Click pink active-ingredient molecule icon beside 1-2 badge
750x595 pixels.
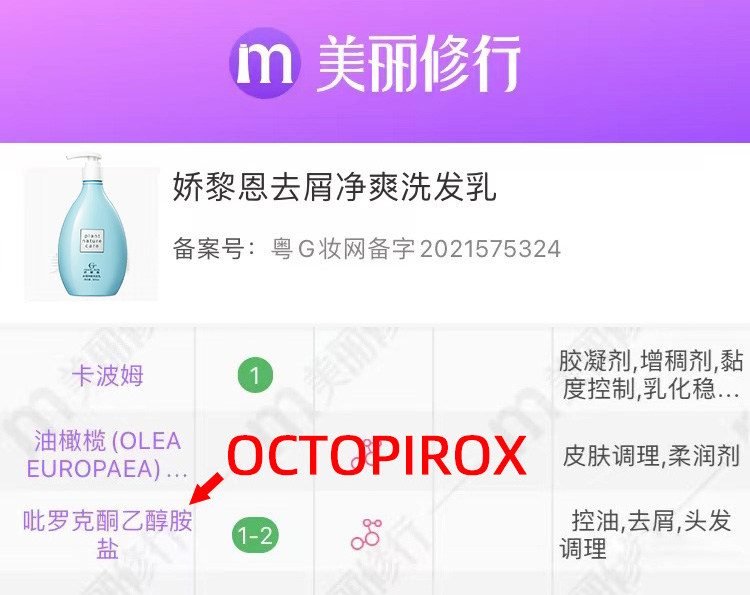pyautogui.click(x=366, y=534)
